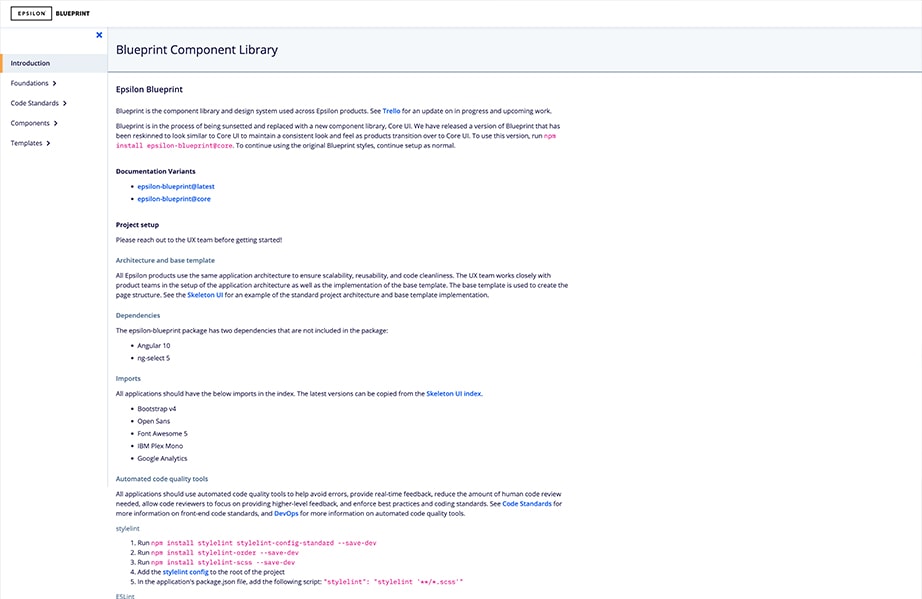Click the Project setup heading

pos(137,225)
